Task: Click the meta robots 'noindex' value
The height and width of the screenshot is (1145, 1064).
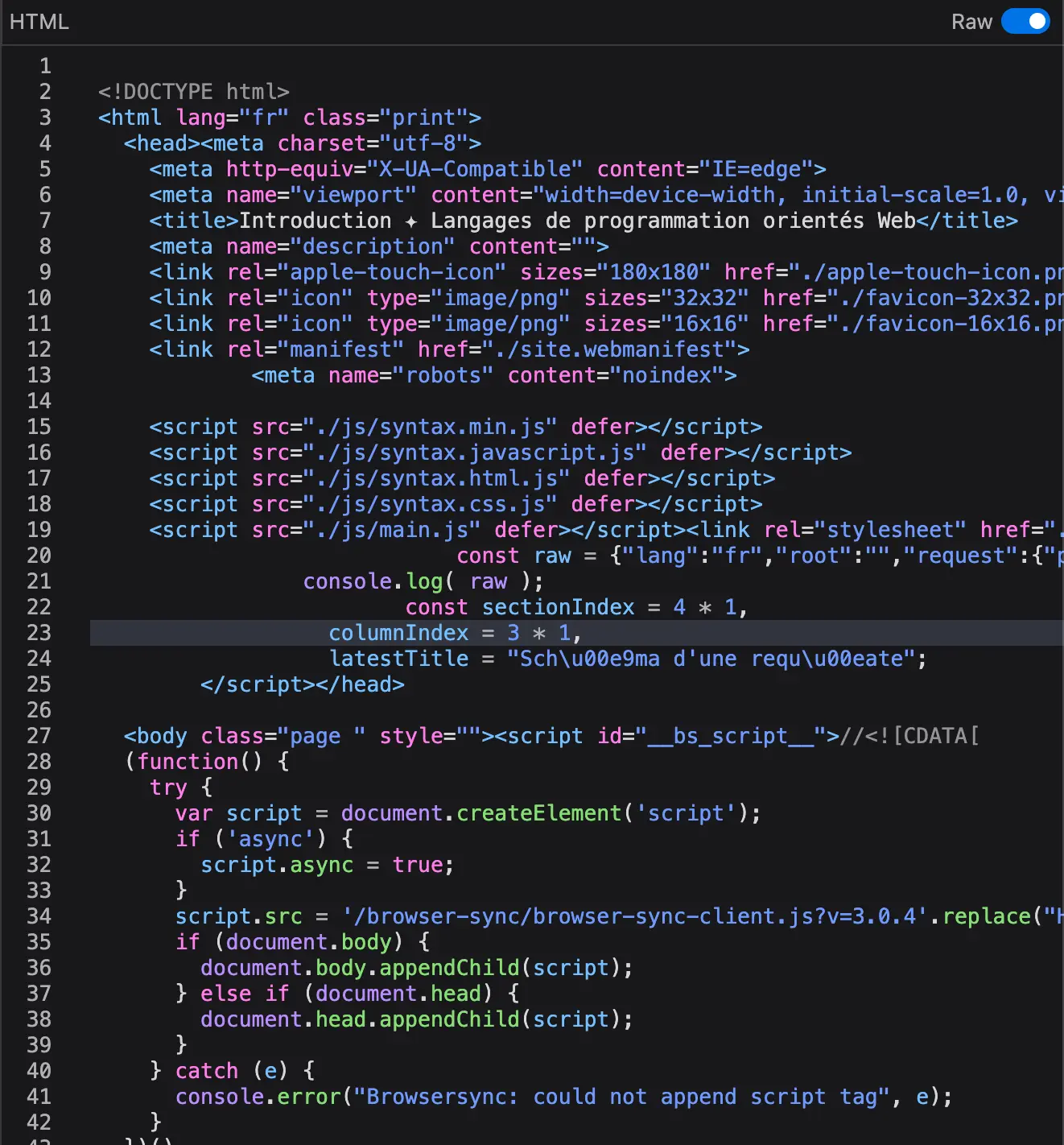Action: click(x=666, y=375)
